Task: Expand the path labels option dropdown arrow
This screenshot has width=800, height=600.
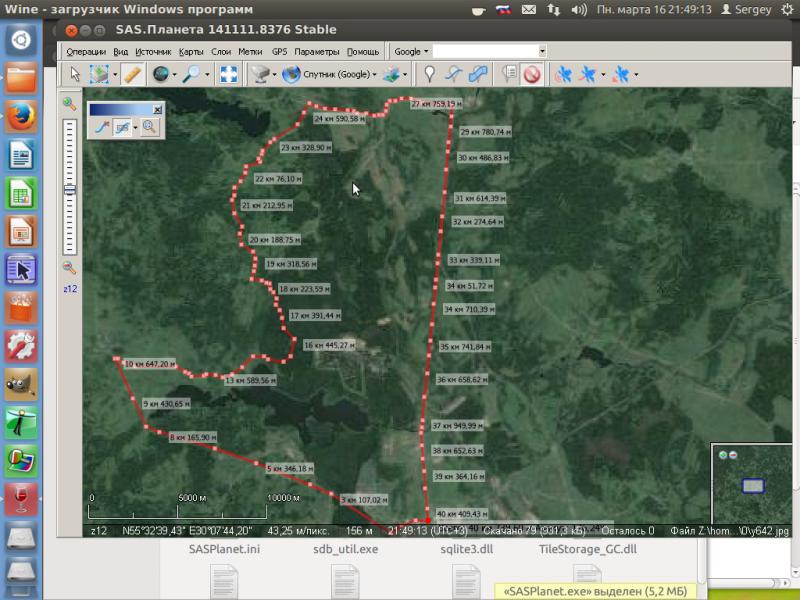Action: point(135,128)
